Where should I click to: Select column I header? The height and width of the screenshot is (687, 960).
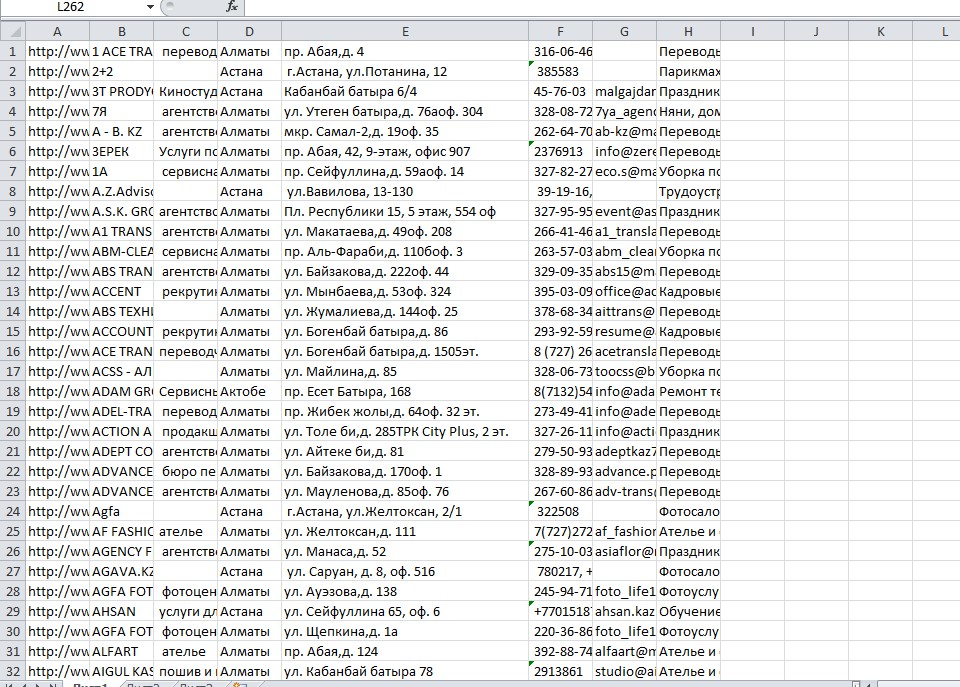[x=752, y=31]
